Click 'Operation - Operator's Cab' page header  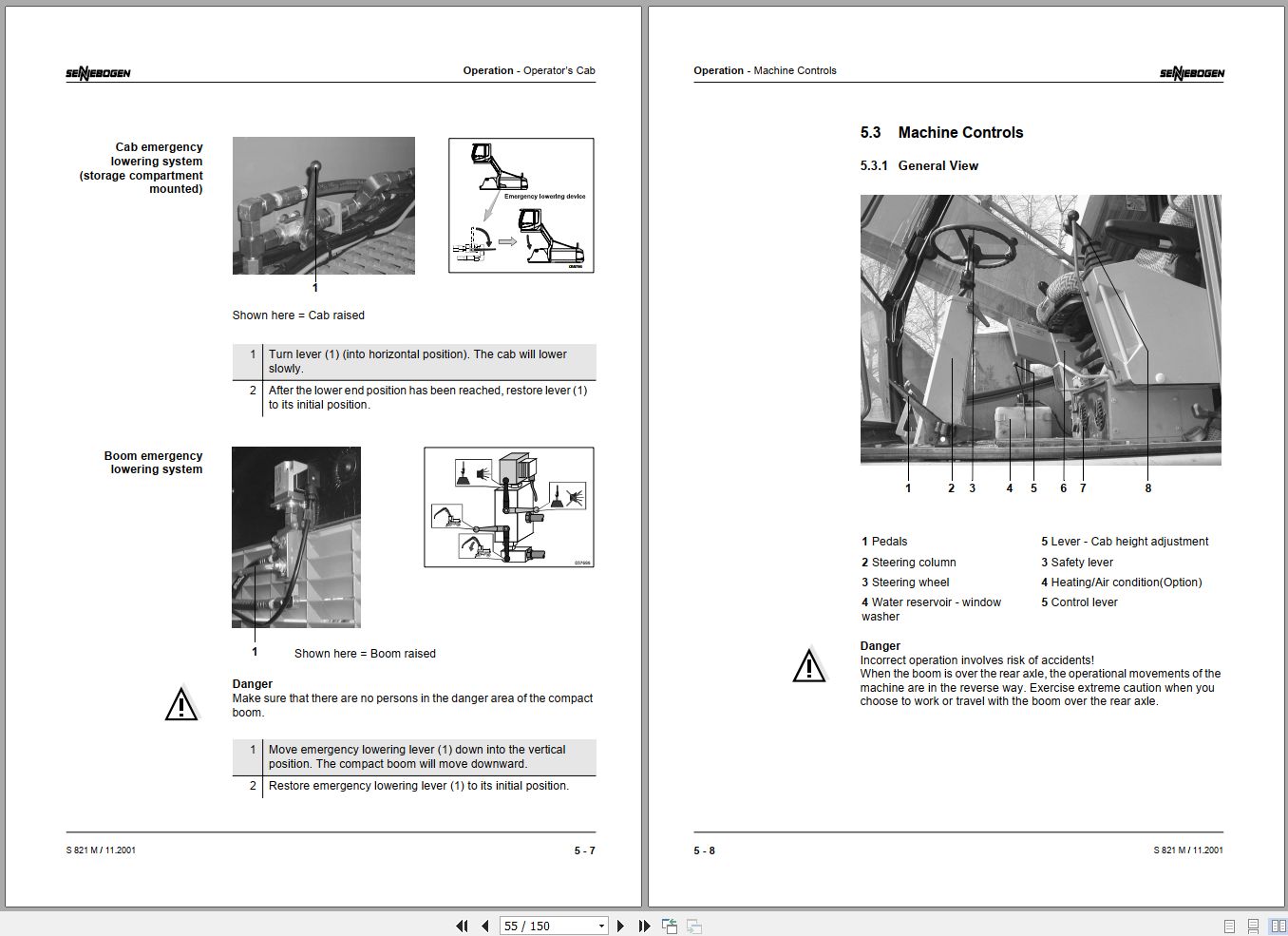(529, 70)
